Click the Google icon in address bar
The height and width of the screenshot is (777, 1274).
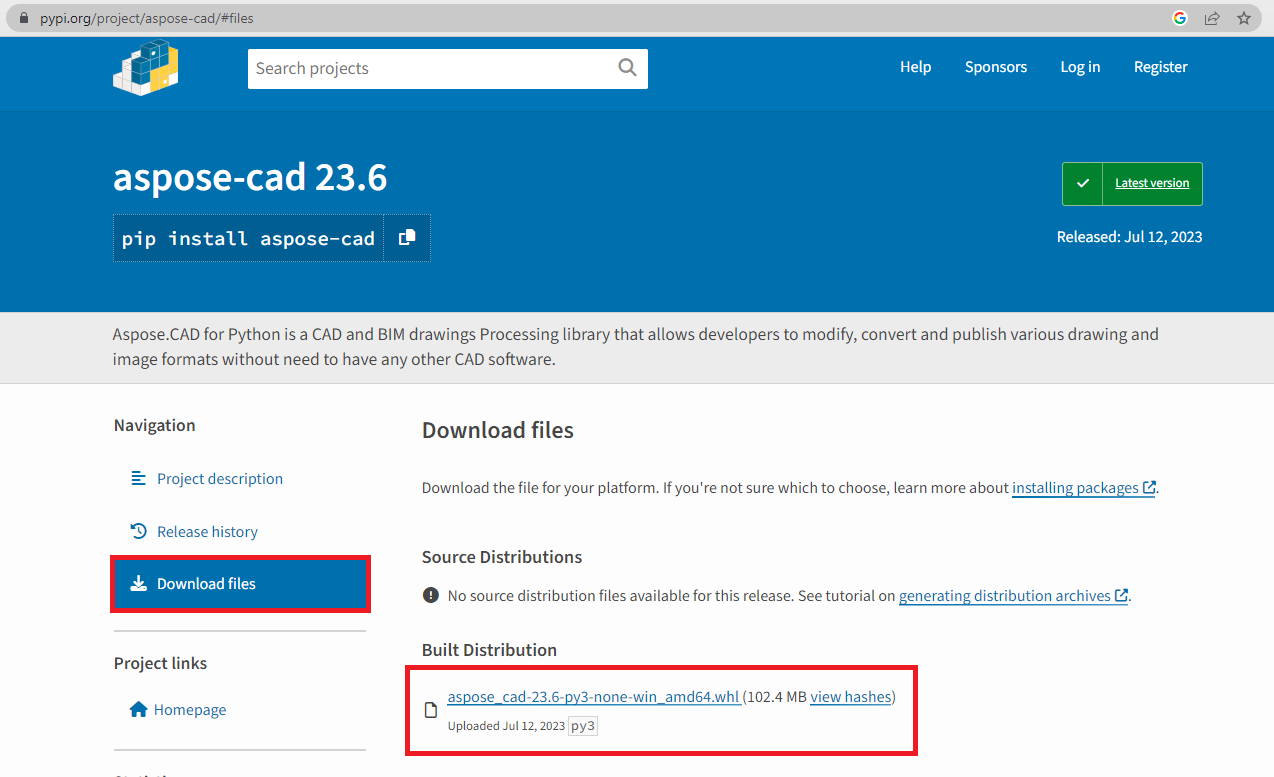click(x=1180, y=18)
